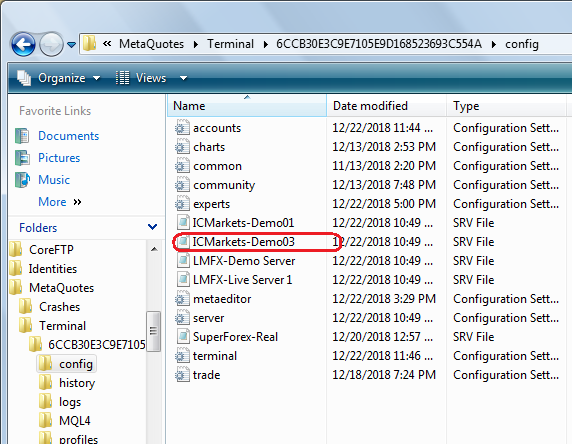The image size is (572, 444).
Task: Select the LMFX-Live Server1 file icon
Action: point(183,280)
